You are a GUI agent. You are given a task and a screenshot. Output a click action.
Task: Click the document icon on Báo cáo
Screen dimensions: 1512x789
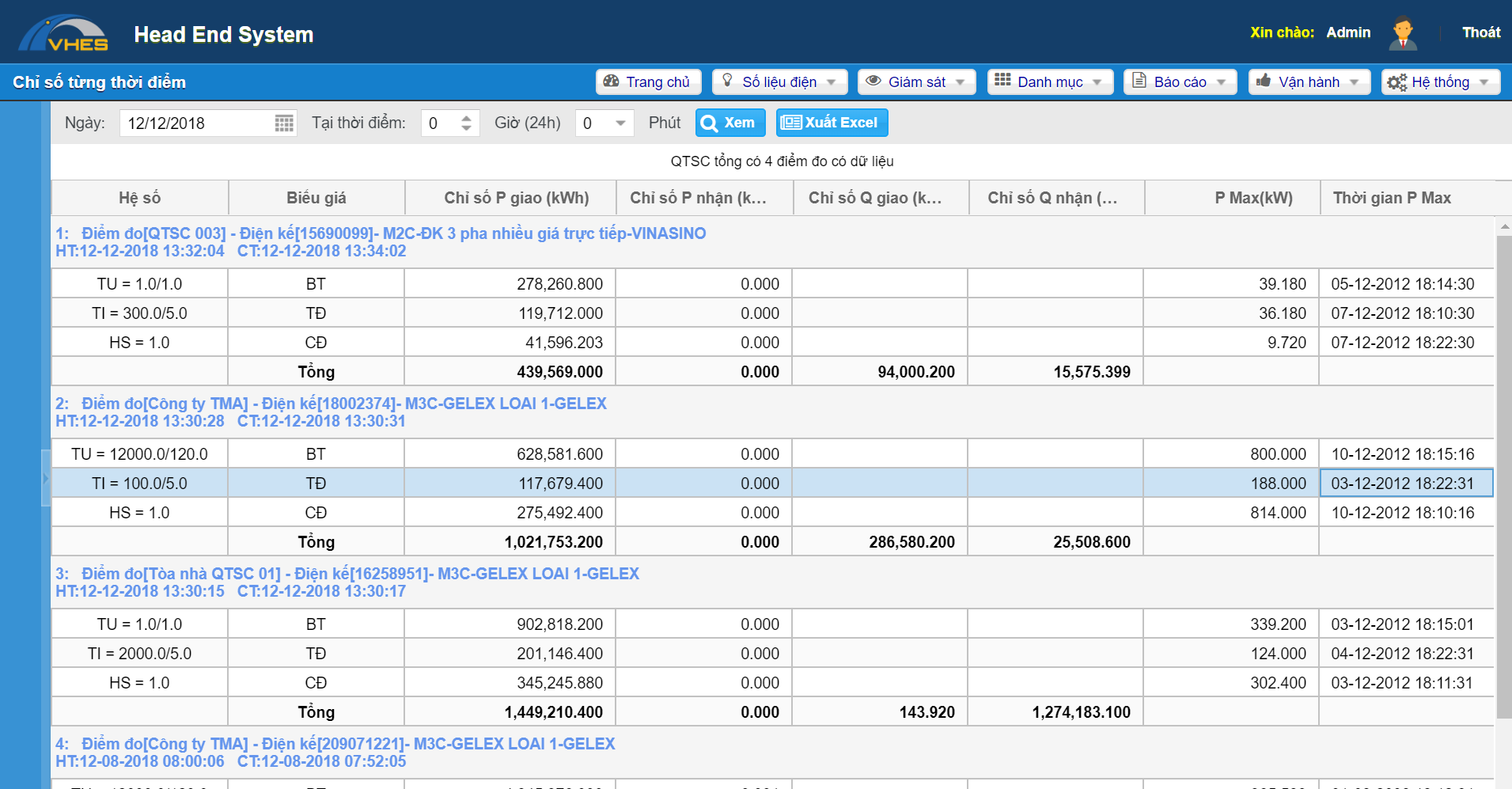point(1139,81)
